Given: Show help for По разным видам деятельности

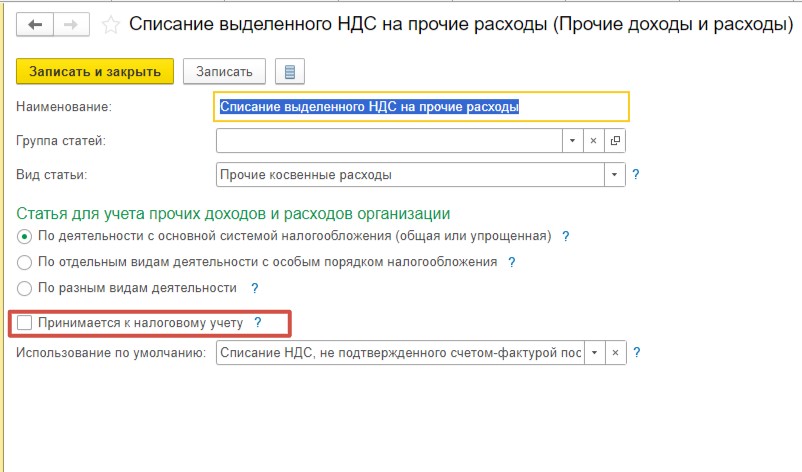Looking at the screenshot, I should click(254, 288).
